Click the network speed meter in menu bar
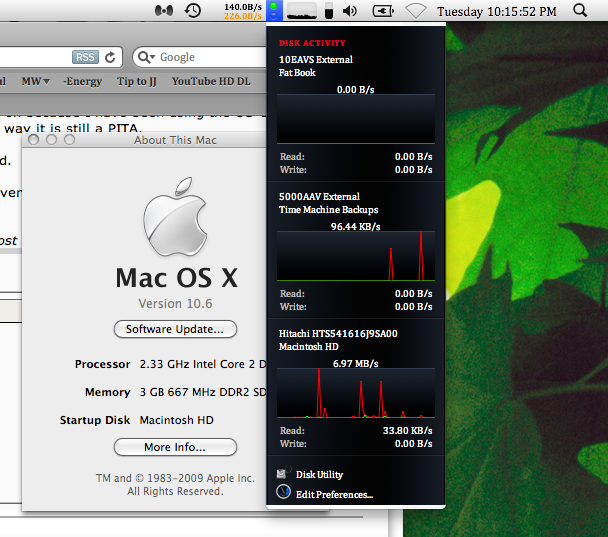Image resolution: width=608 pixels, height=537 pixels. 243,11
